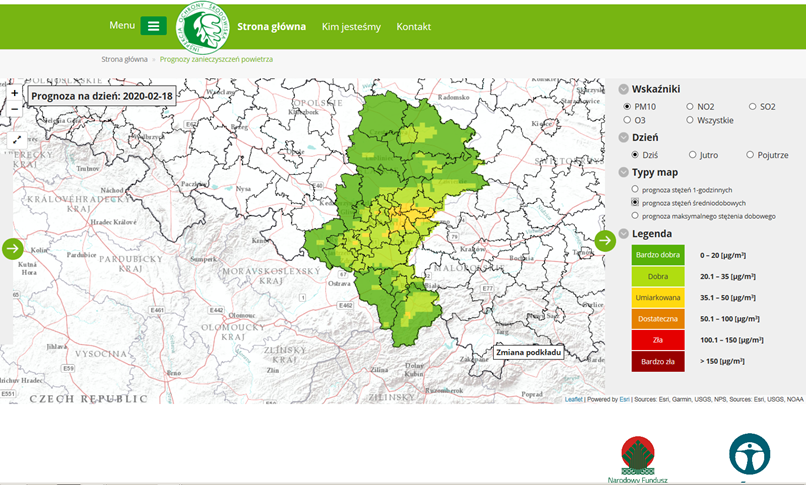Select the Jutro day option

[693, 155]
